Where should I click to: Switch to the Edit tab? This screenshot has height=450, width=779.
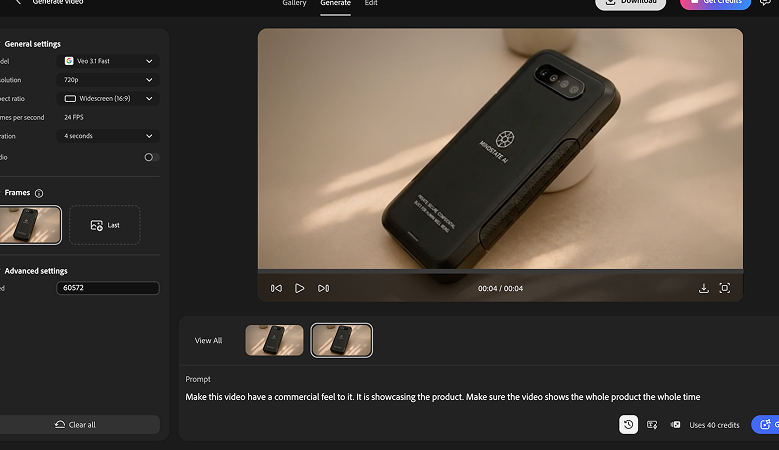[x=371, y=3]
